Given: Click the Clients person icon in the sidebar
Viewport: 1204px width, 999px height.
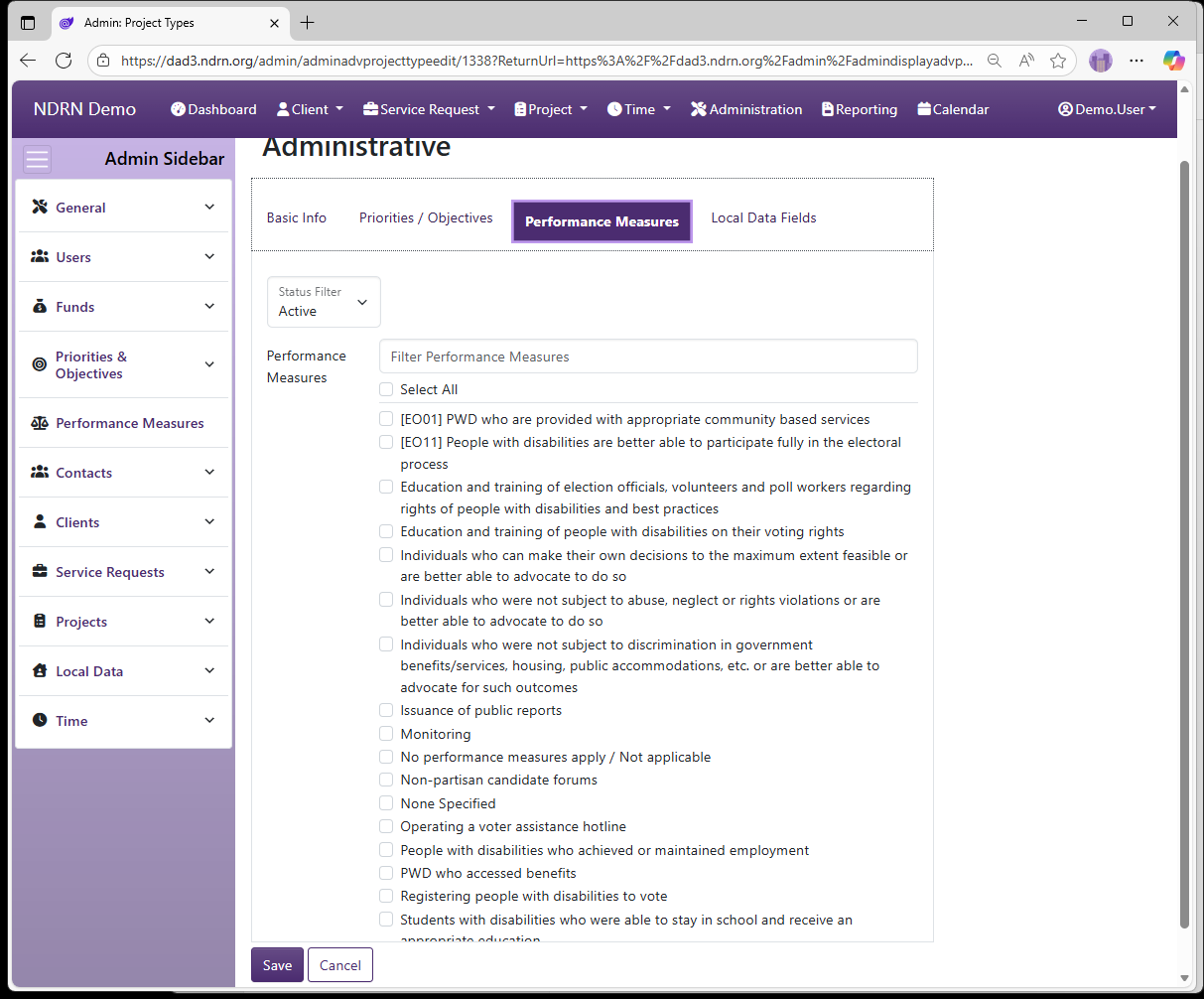Looking at the screenshot, I should pyautogui.click(x=40, y=521).
